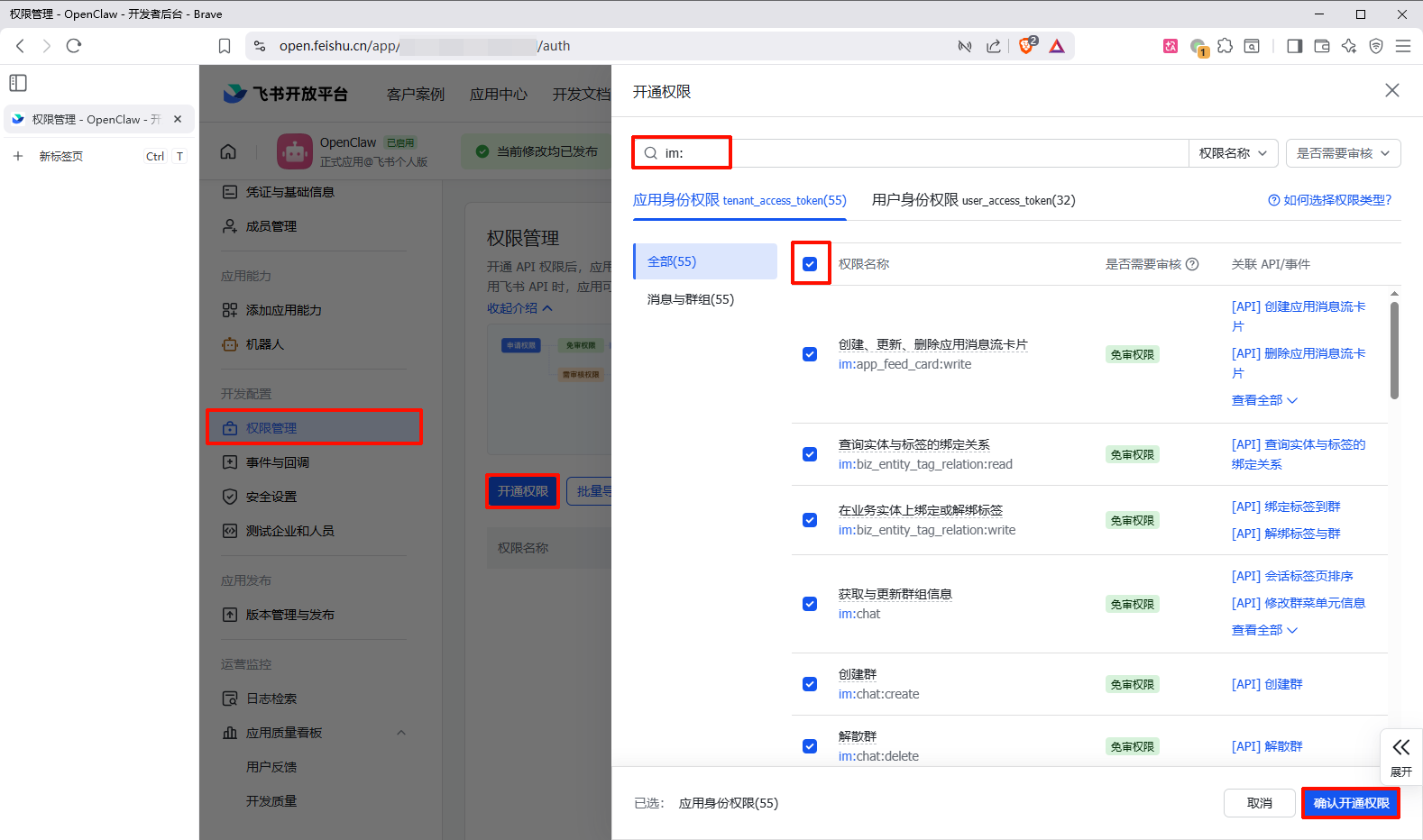Image resolution: width=1423 pixels, height=840 pixels.
Task: Uncheck im:app_feed_card:write permission
Action: 810,354
